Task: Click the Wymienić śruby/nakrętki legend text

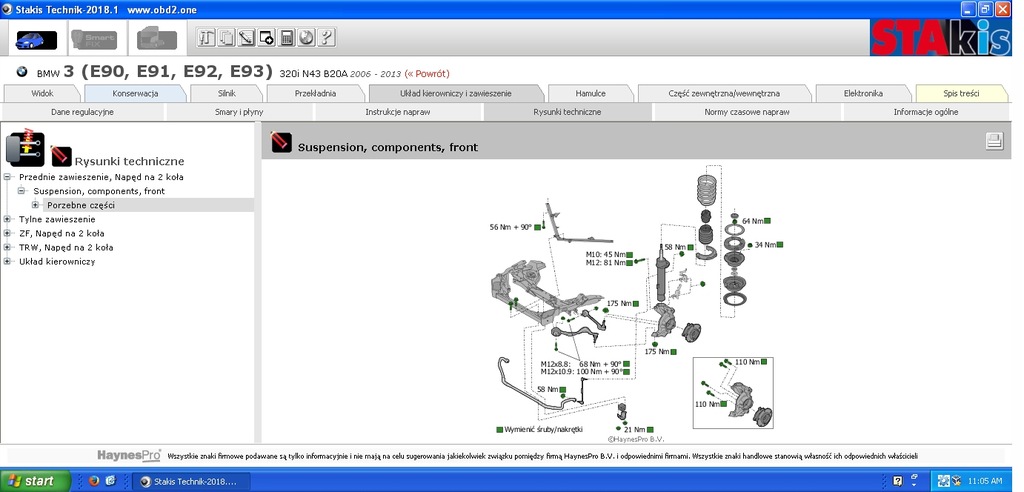Action: (x=543, y=429)
